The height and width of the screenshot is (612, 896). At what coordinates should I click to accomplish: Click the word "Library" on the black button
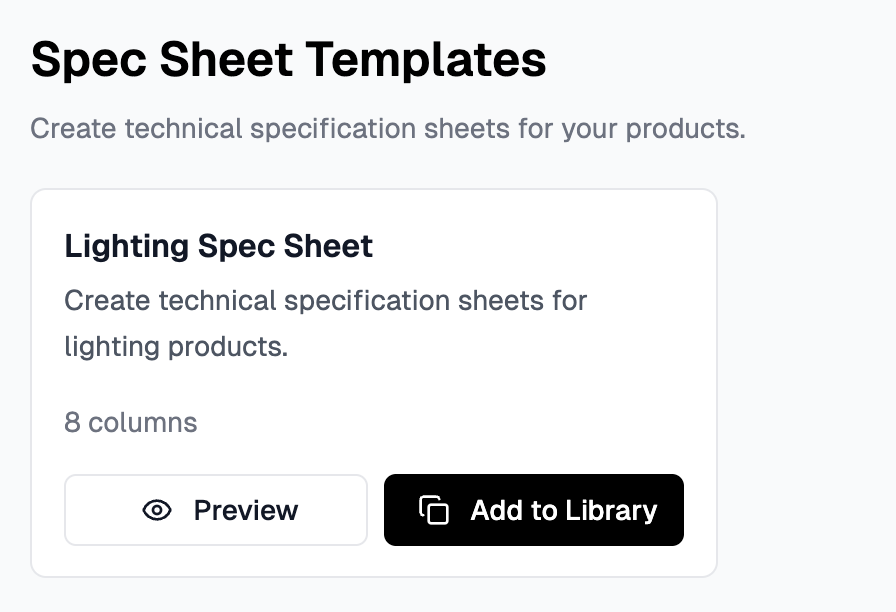610,510
